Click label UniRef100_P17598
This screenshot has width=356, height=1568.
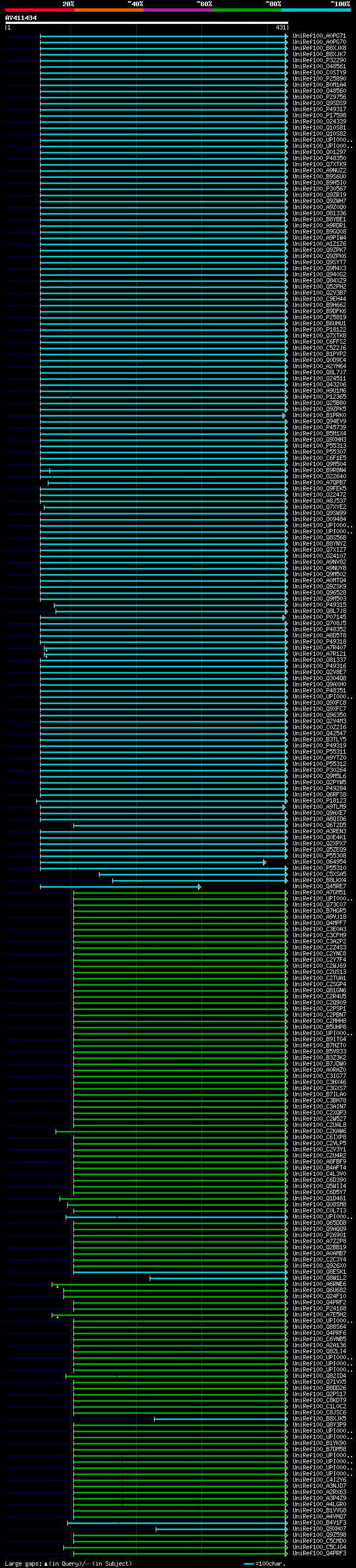click(x=319, y=115)
